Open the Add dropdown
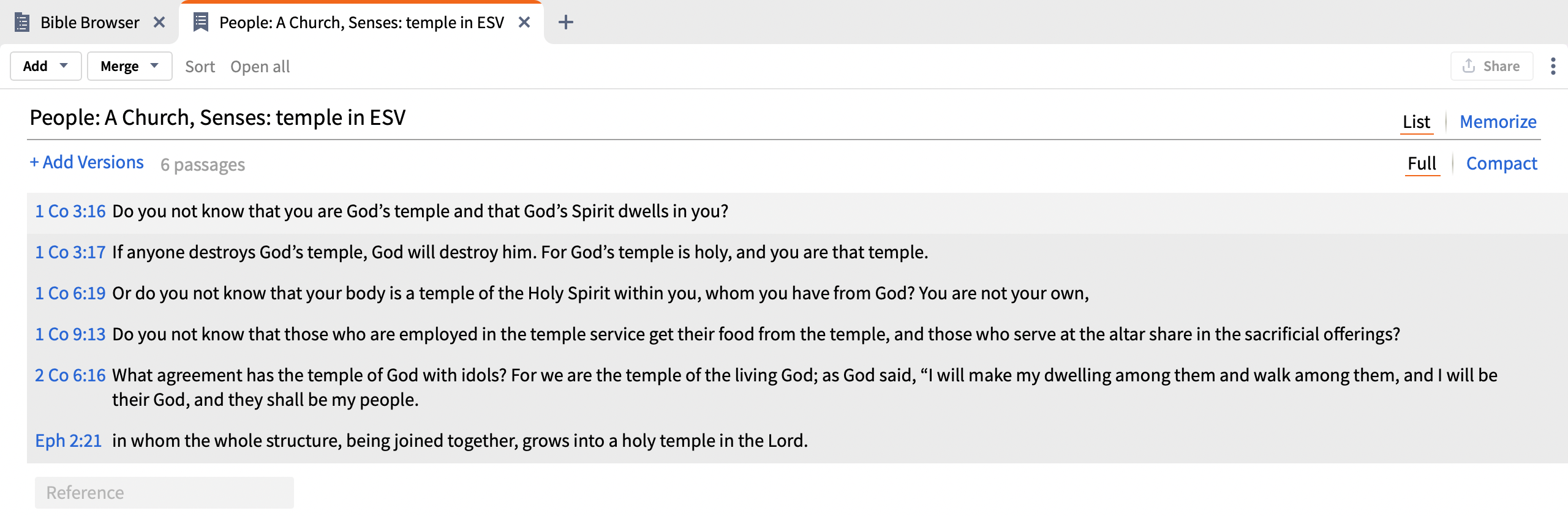 pyautogui.click(x=46, y=66)
